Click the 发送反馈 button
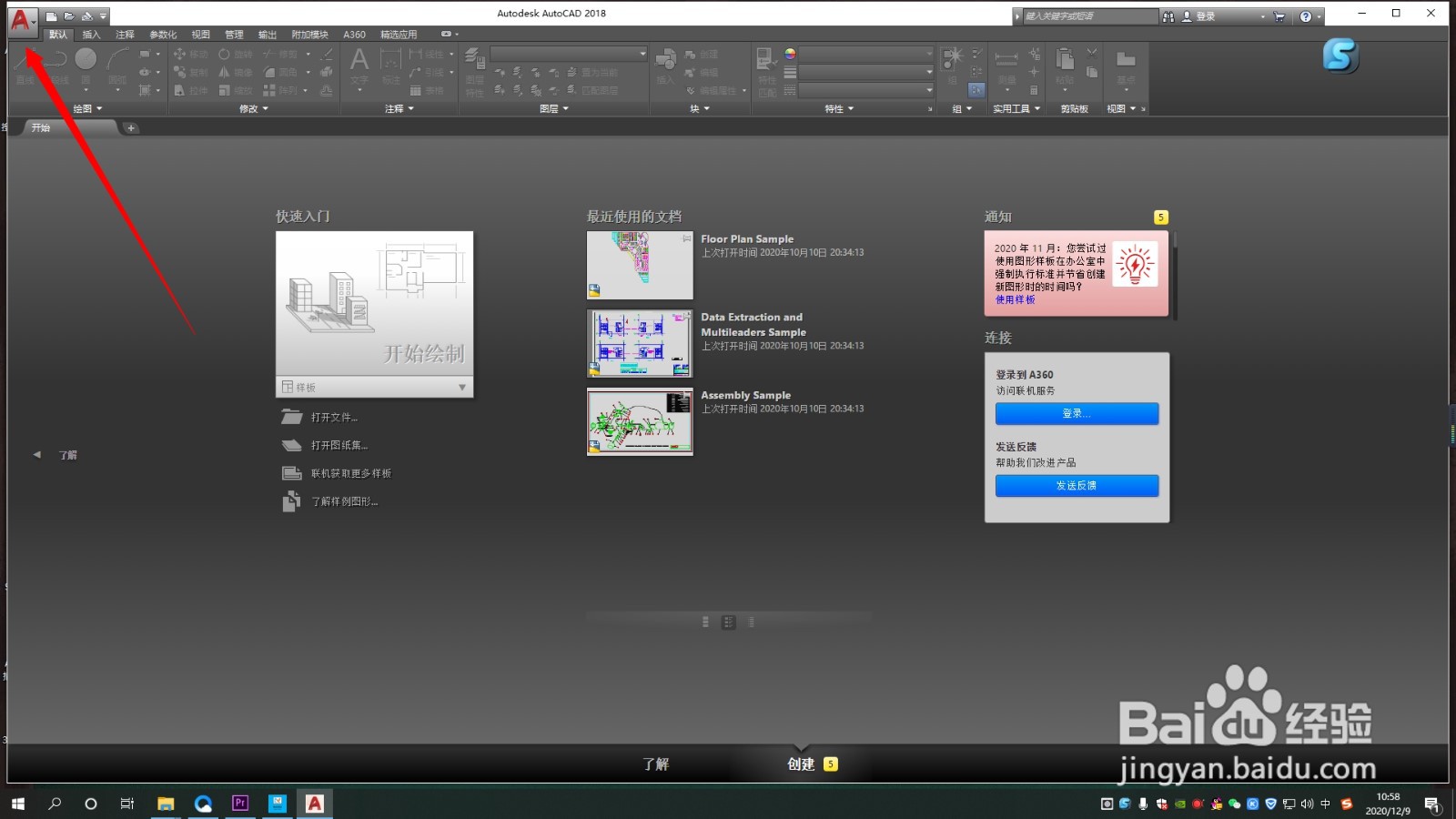1456x819 pixels. pos(1077,486)
